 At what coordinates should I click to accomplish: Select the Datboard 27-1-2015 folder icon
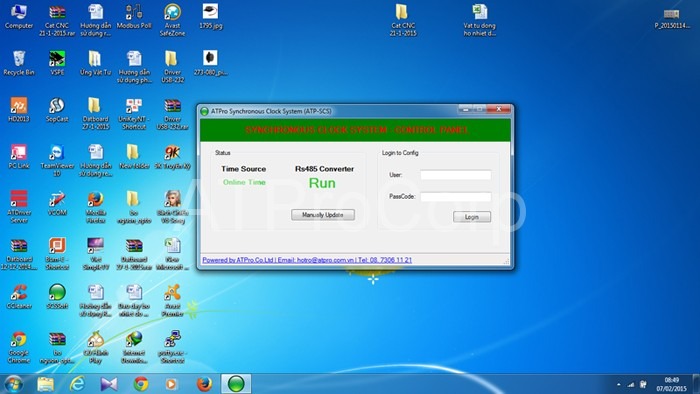click(x=96, y=114)
